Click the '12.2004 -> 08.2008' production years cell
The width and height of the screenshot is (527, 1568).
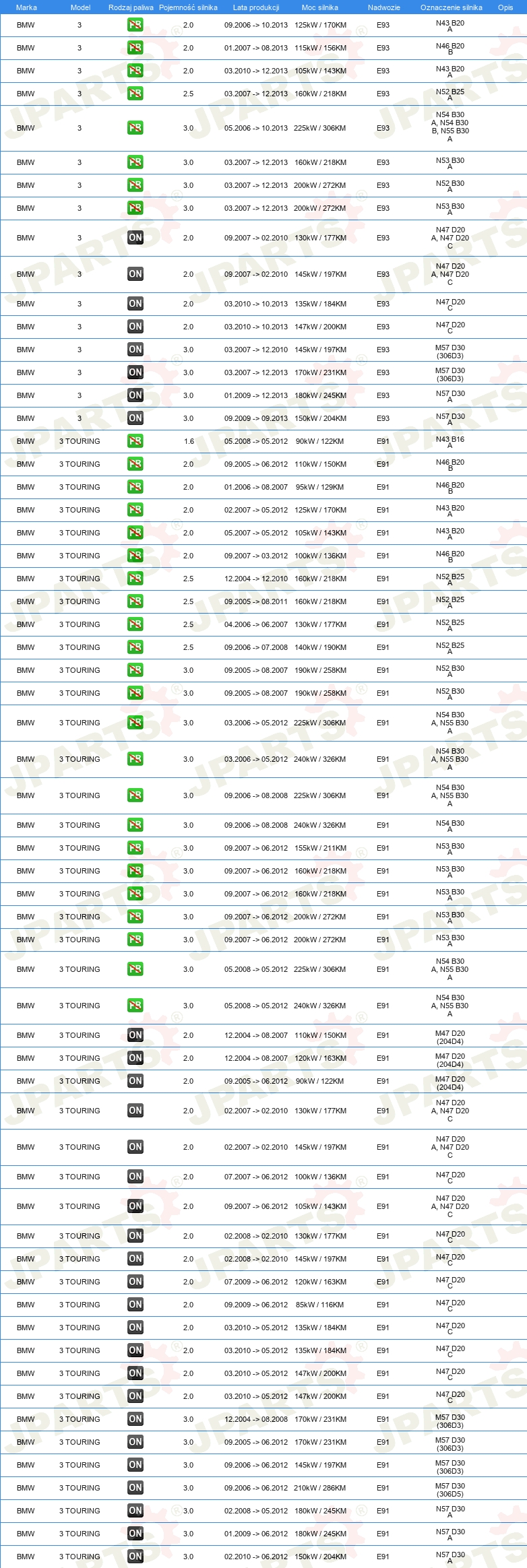[256, 1419]
